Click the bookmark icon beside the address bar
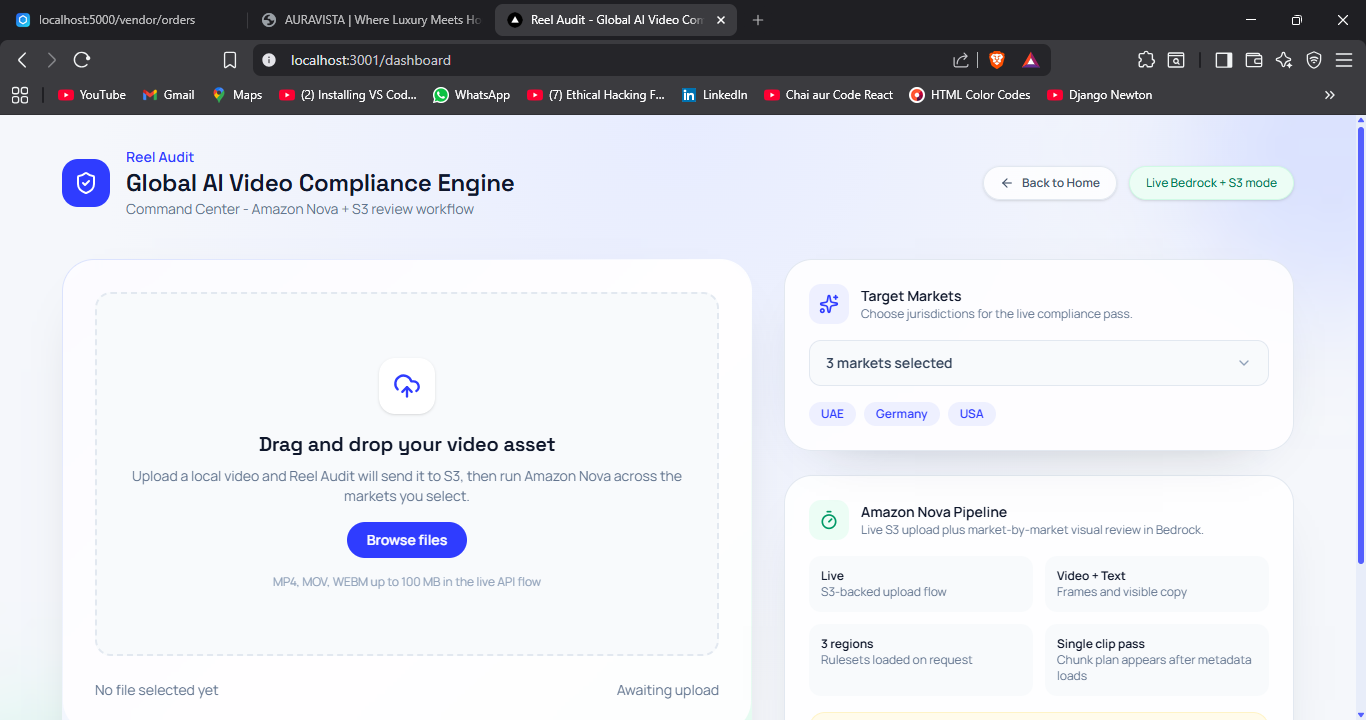Viewport: 1366px width, 720px height. point(230,60)
